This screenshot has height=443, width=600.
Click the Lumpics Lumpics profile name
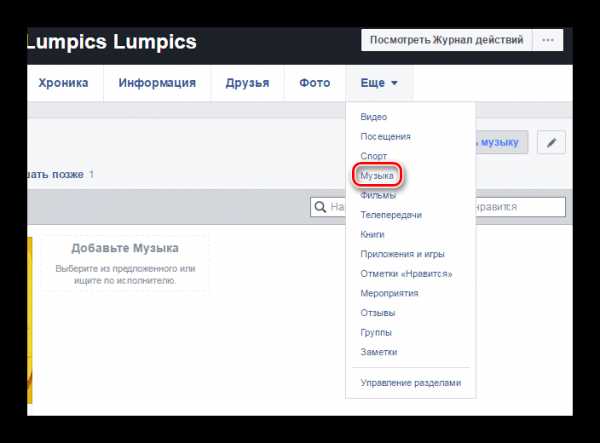coord(112,42)
